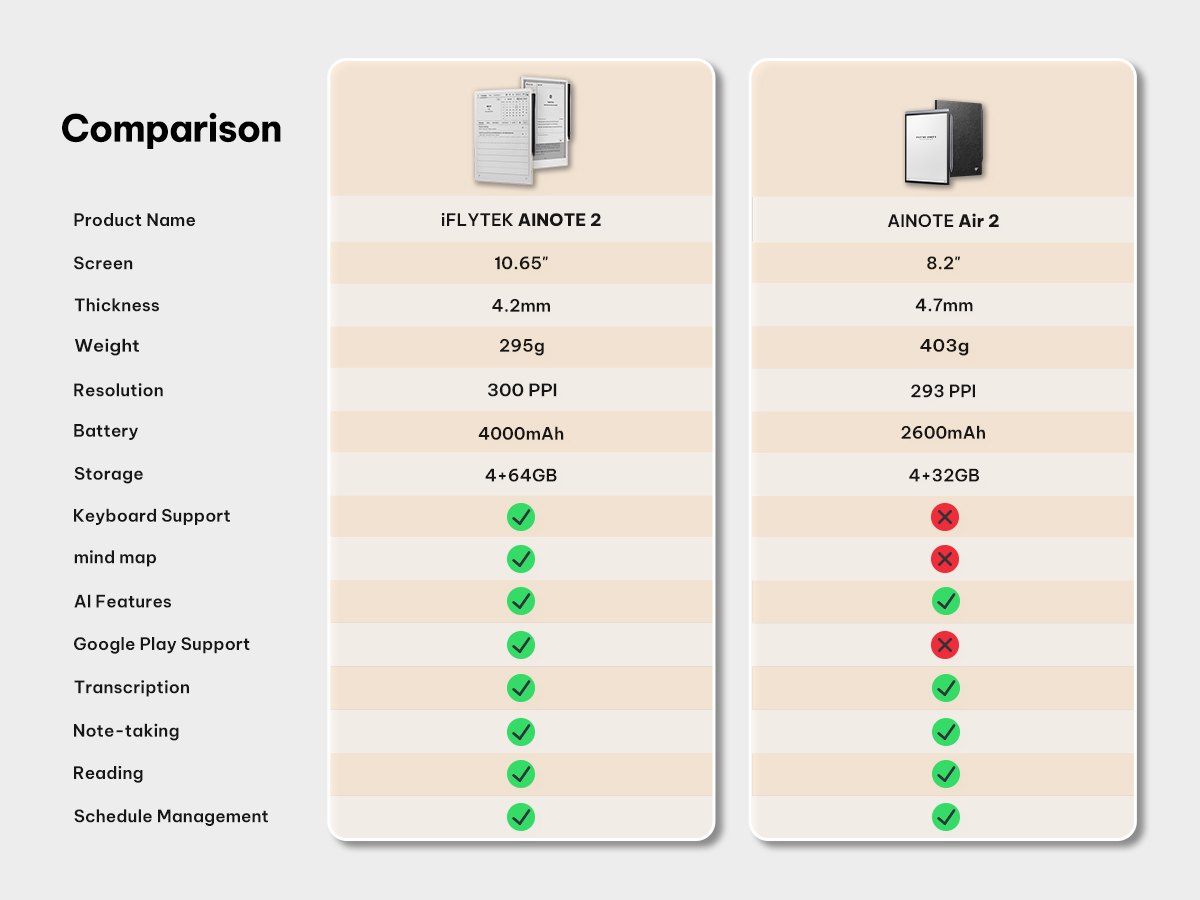The height and width of the screenshot is (900, 1200).
Task: Click AINOTE Air 2 Keyboard Support red cross
Action: [x=944, y=517]
